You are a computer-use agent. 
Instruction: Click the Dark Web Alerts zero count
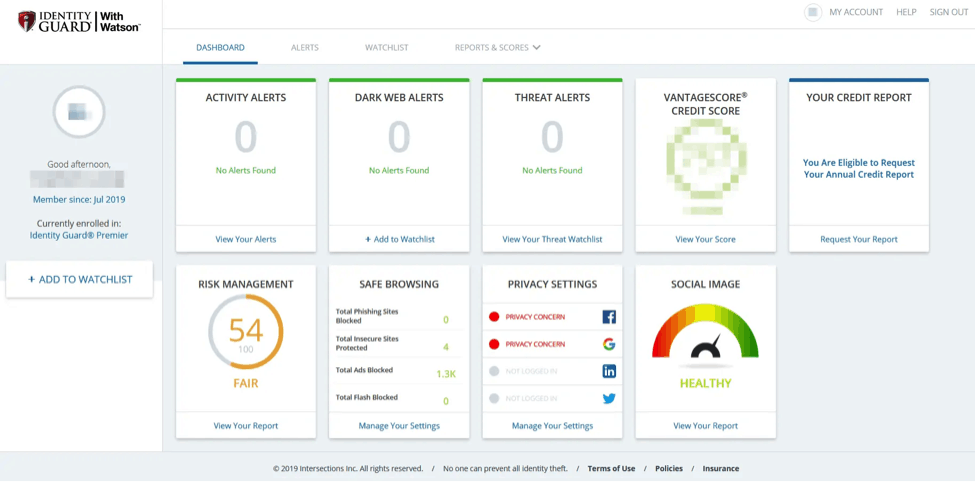coord(399,137)
